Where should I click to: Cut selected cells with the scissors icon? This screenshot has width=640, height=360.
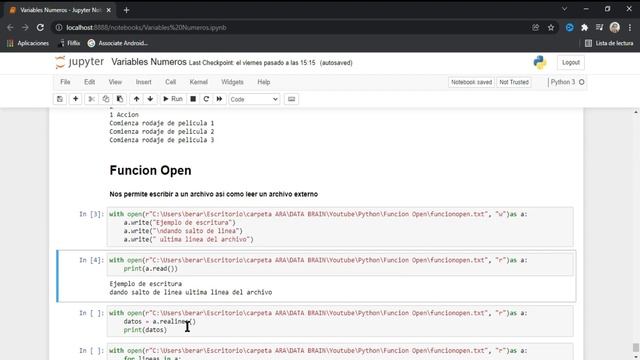point(91,99)
